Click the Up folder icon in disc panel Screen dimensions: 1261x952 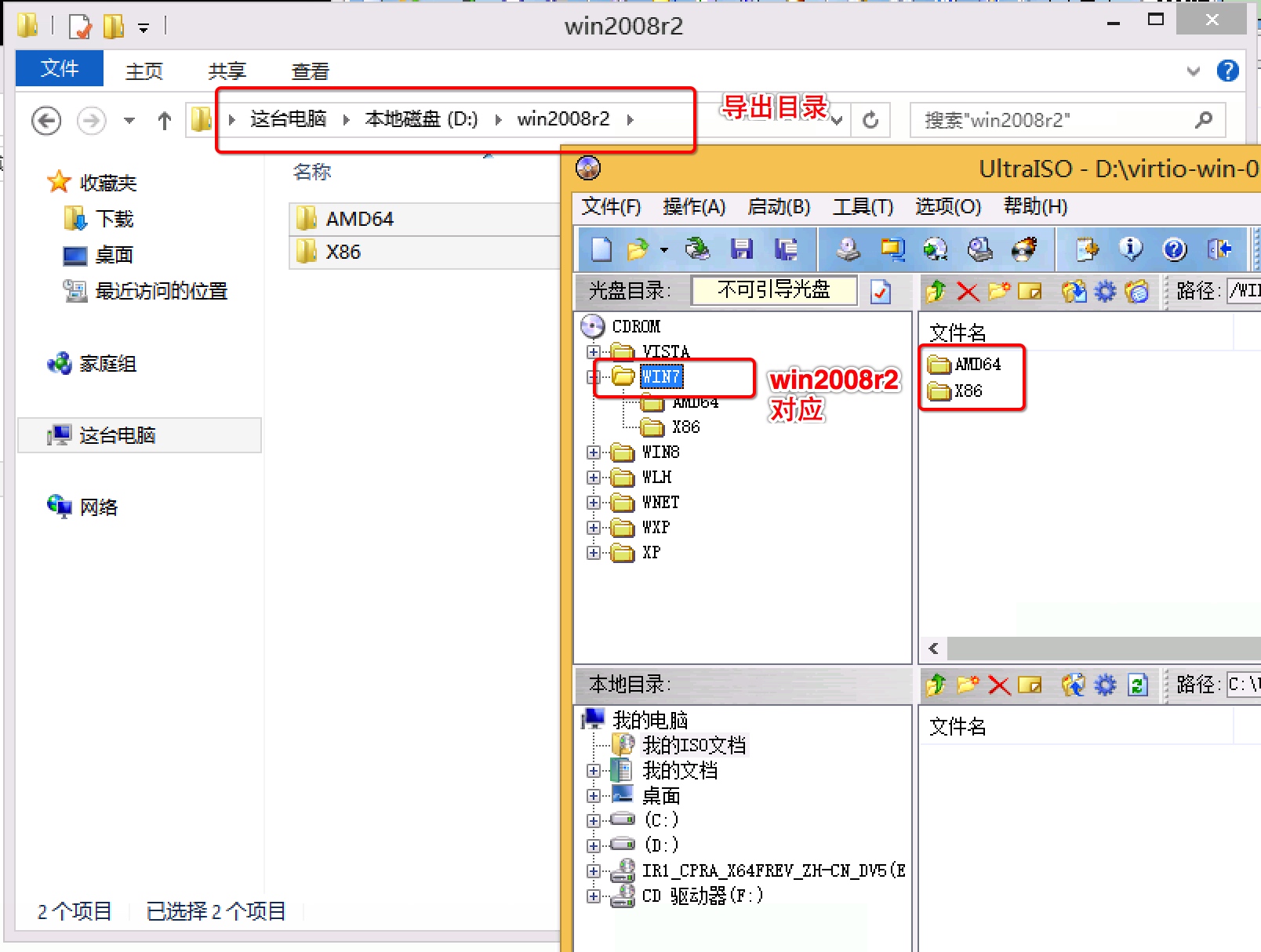click(x=936, y=292)
